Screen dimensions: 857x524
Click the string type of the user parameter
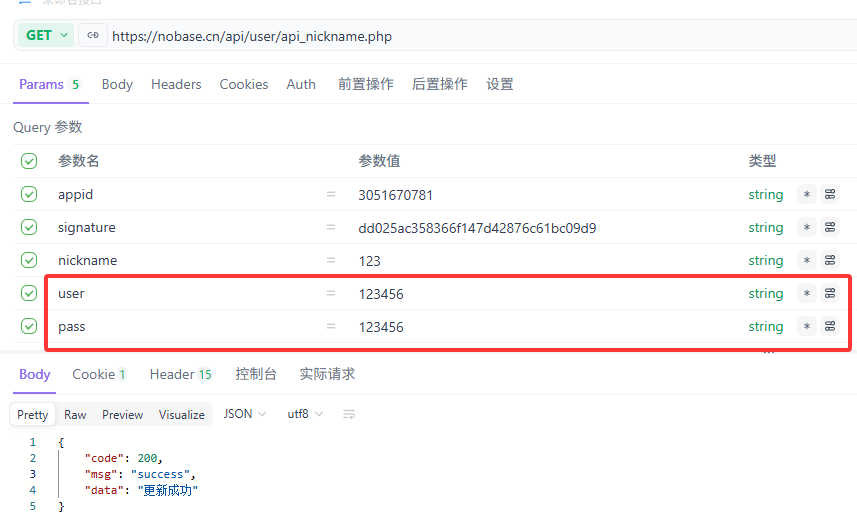pos(765,294)
